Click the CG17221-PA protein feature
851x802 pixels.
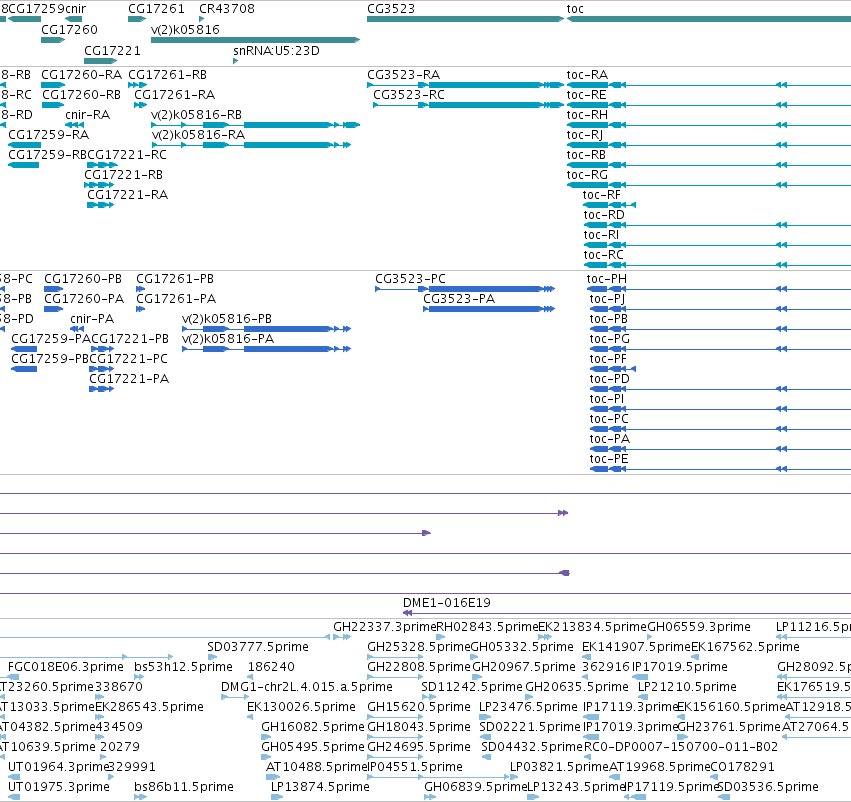(101, 389)
